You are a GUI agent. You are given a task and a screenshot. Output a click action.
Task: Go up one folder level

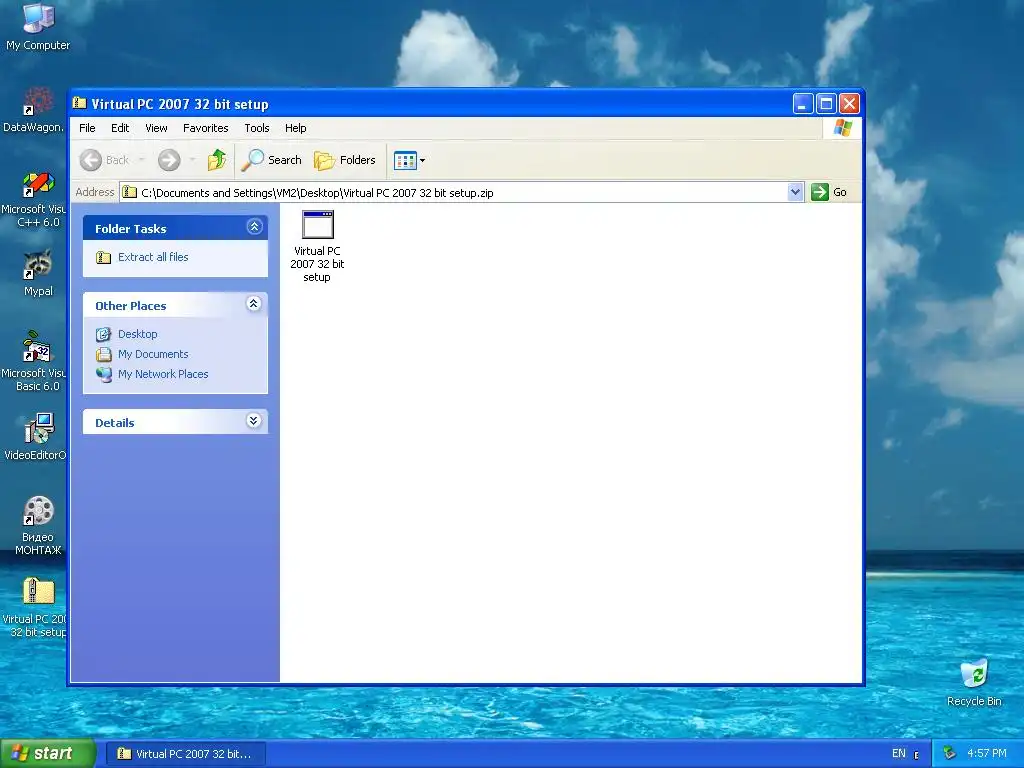[217, 160]
